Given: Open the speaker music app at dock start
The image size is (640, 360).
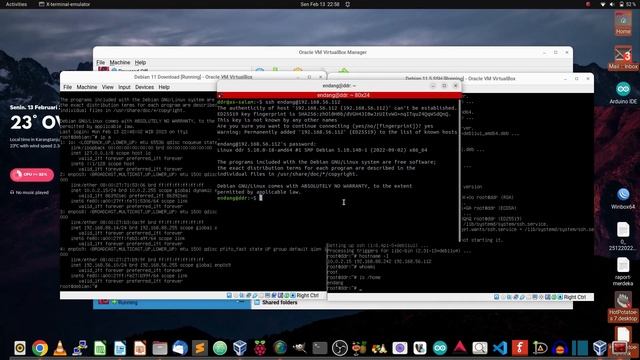Looking at the screenshot, I should point(20,348).
